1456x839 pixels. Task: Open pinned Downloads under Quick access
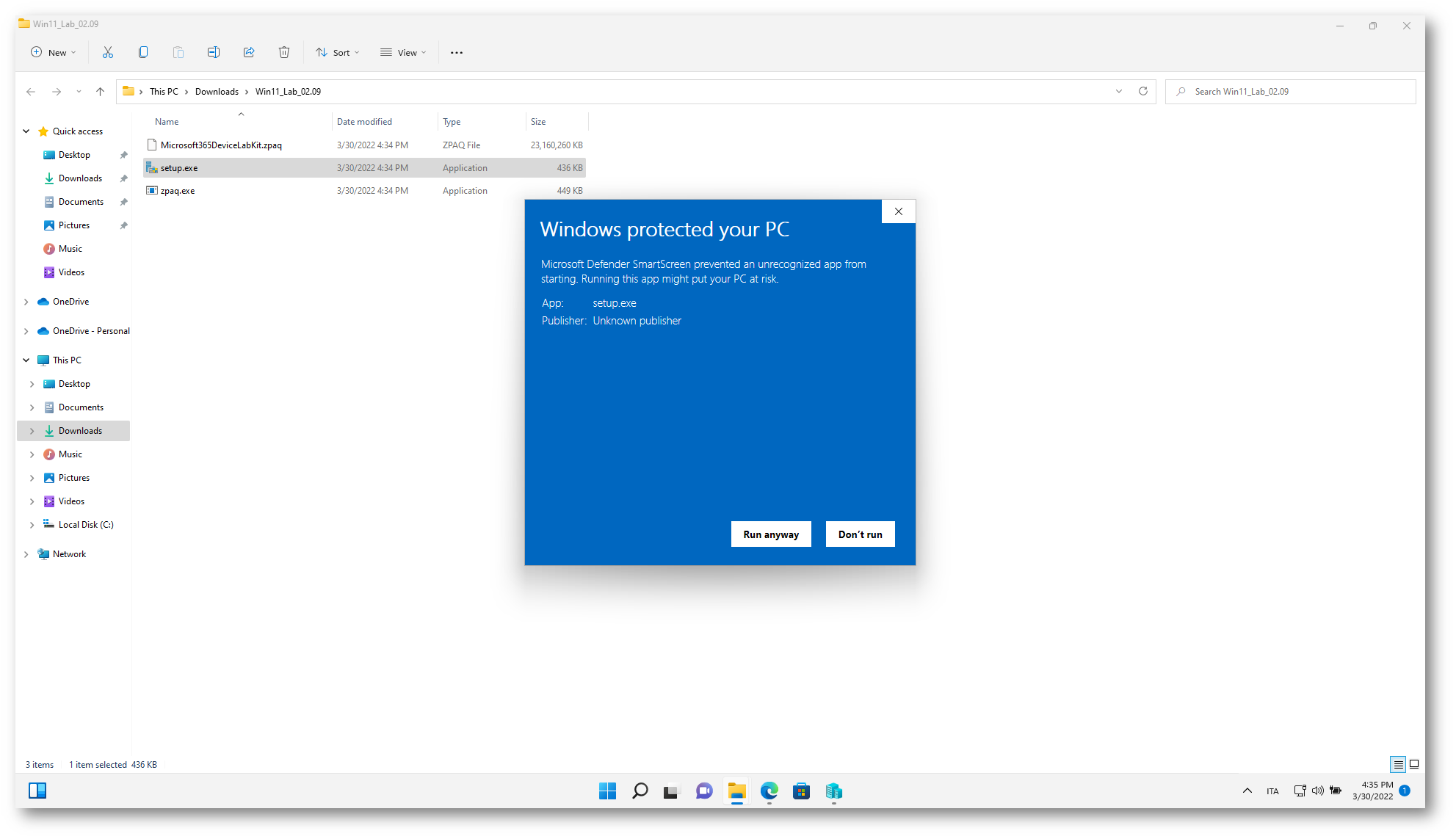coord(80,178)
